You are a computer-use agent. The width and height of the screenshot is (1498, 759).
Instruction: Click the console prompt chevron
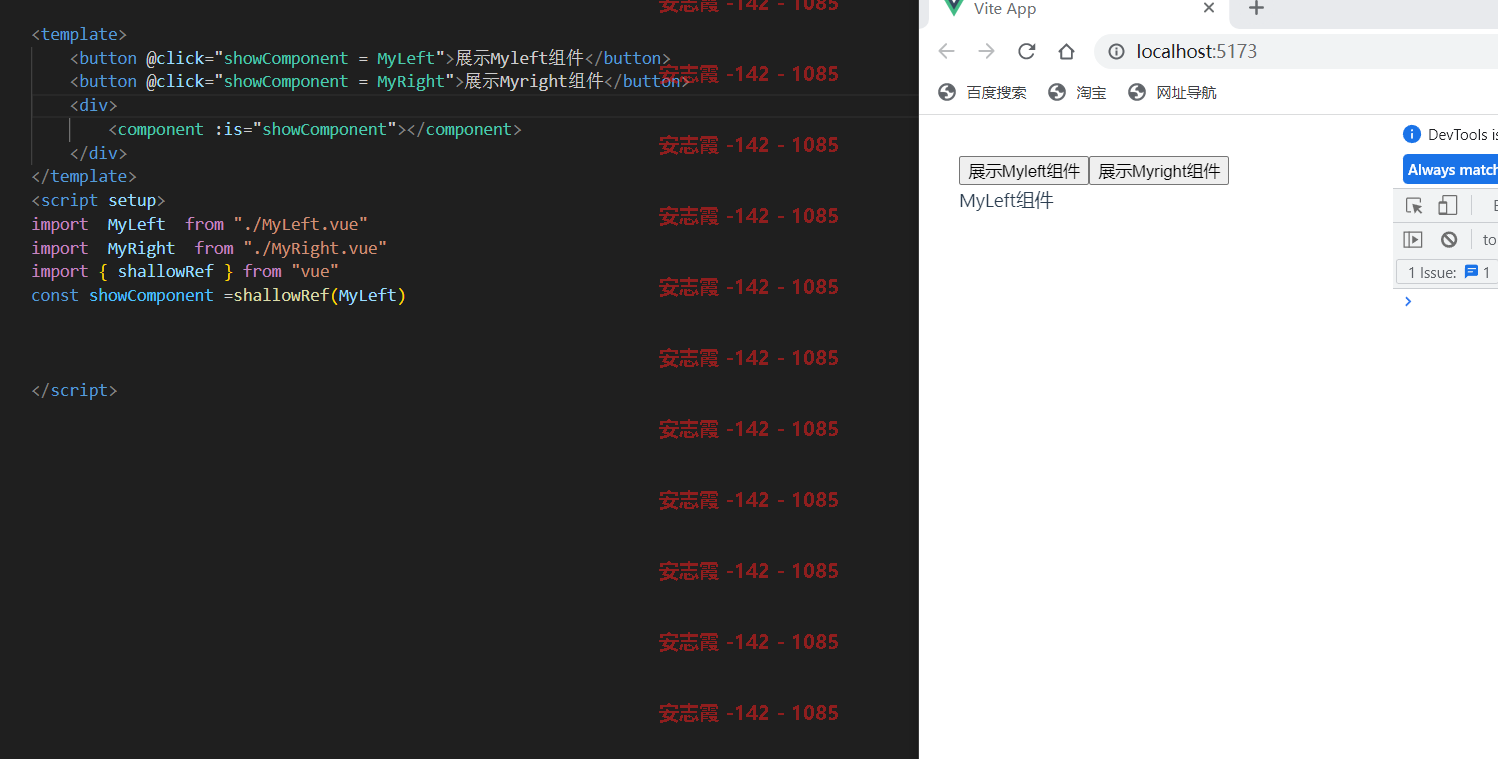[x=1408, y=301]
